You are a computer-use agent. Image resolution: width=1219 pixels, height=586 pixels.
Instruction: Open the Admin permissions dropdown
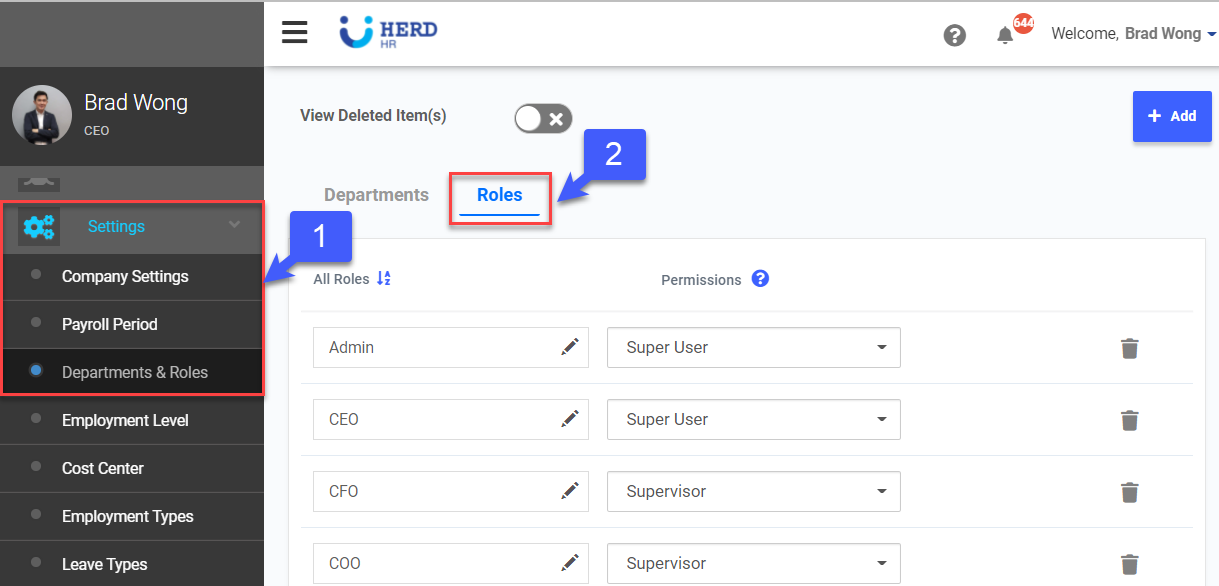point(753,348)
